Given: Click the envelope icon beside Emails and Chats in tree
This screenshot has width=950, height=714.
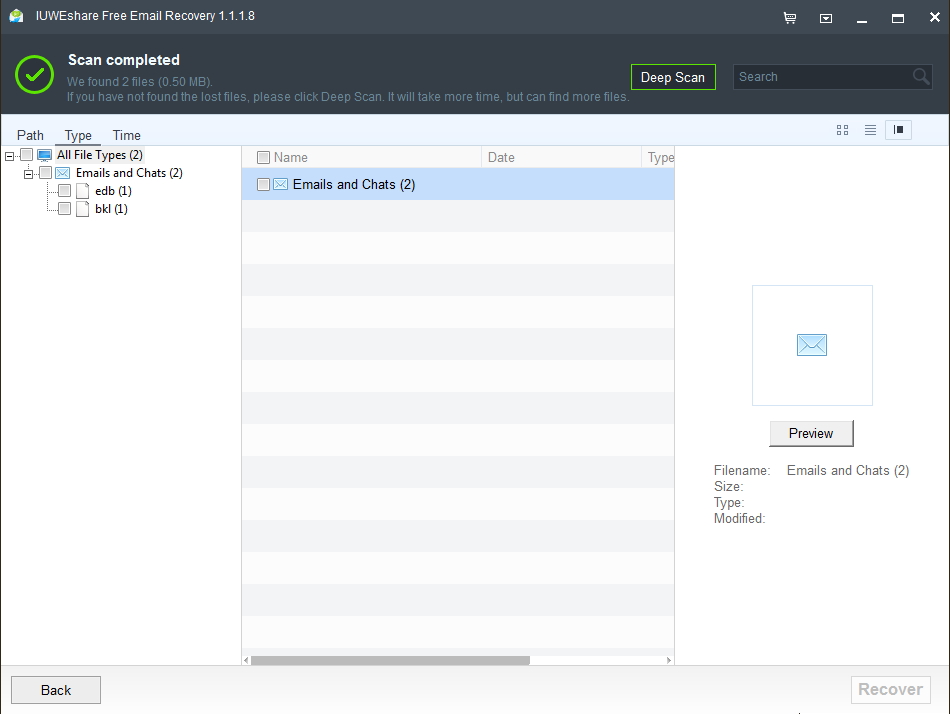Looking at the screenshot, I should click(x=62, y=173).
